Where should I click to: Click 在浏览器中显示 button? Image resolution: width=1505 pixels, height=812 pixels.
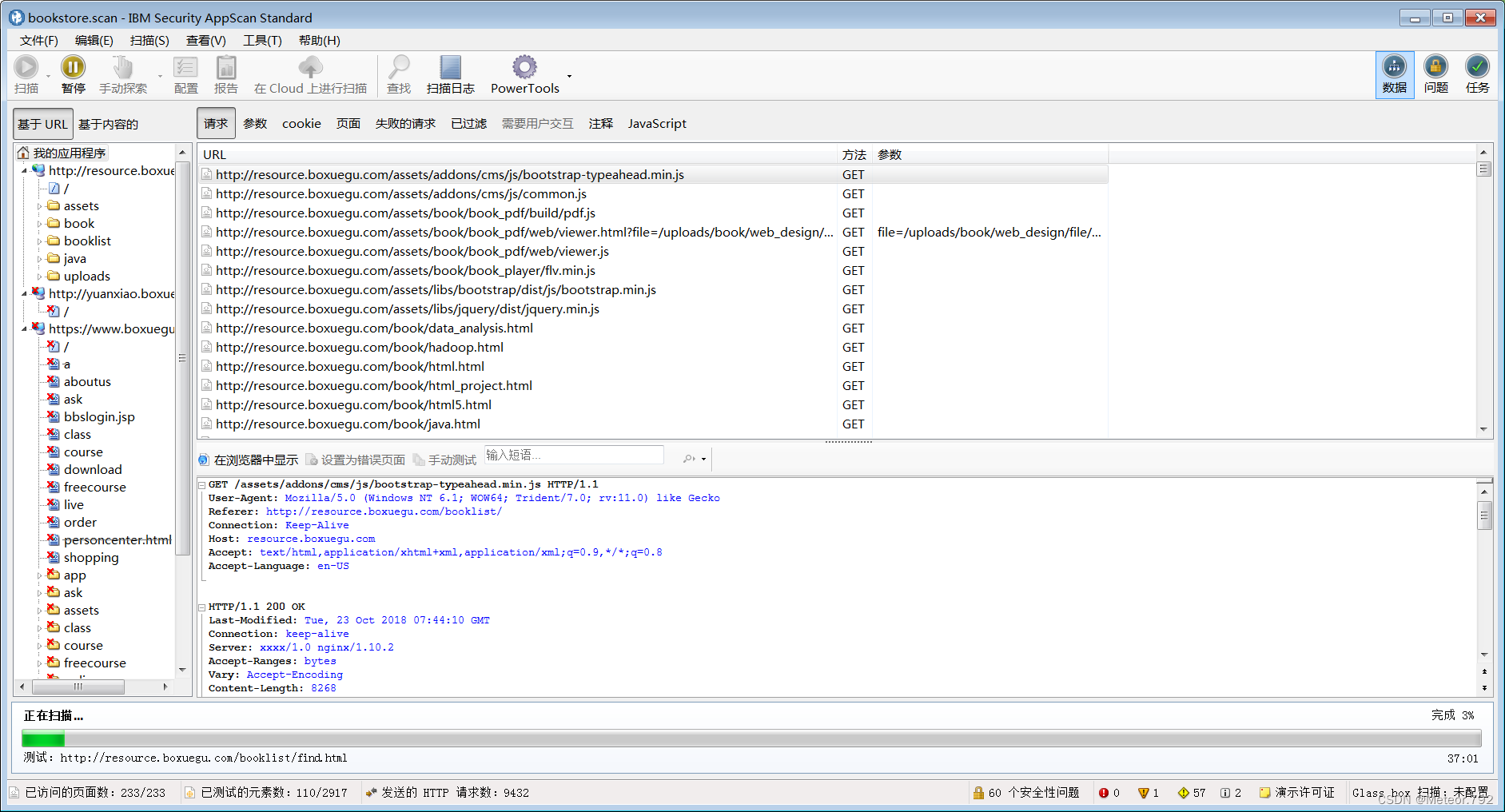(x=248, y=460)
